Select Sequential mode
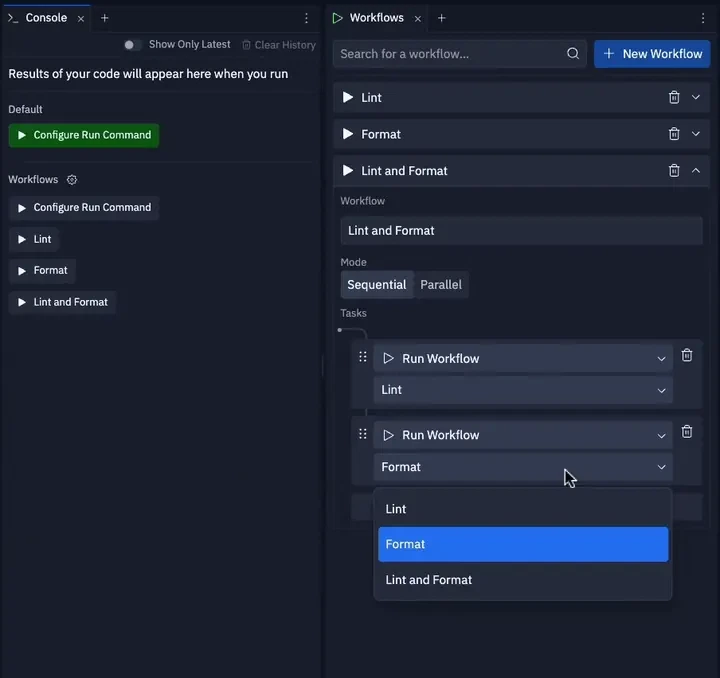This screenshot has height=678, width=720. [377, 285]
